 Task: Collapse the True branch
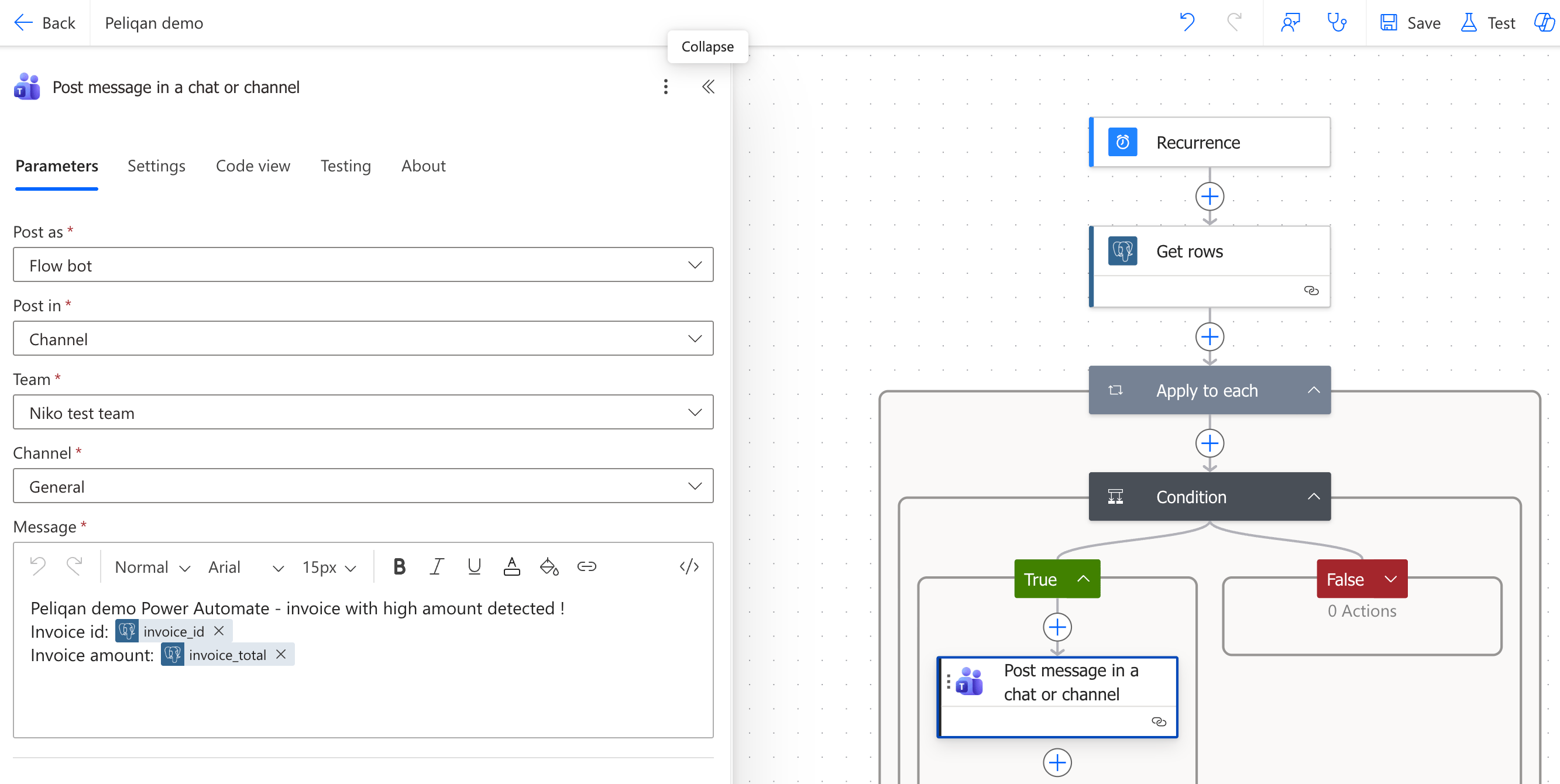pyautogui.click(x=1084, y=579)
